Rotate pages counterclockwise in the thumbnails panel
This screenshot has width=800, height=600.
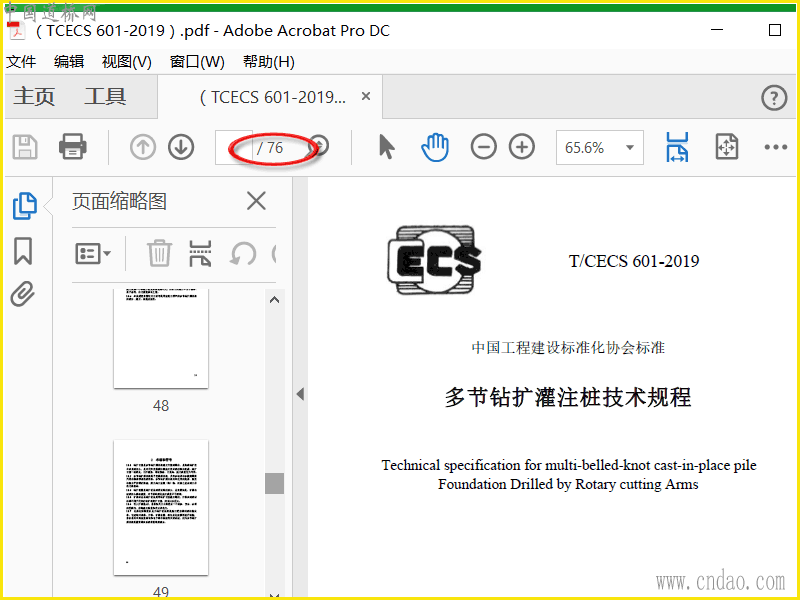(x=243, y=254)
